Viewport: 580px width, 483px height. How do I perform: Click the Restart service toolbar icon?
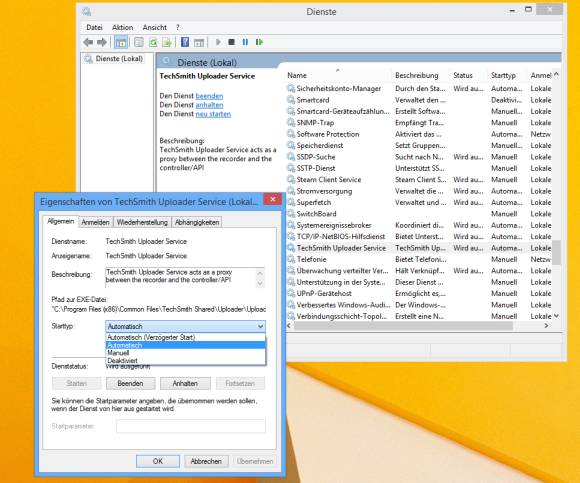pos(259,42)
